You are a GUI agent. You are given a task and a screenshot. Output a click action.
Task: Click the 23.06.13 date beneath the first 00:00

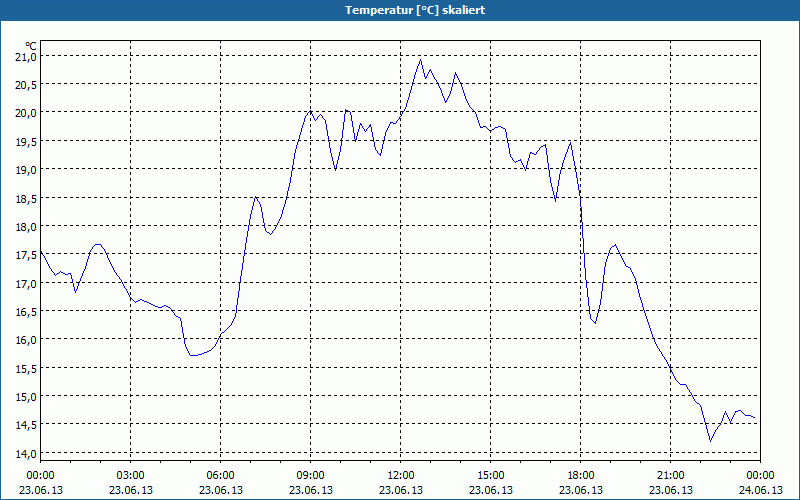tap(41, 490)
